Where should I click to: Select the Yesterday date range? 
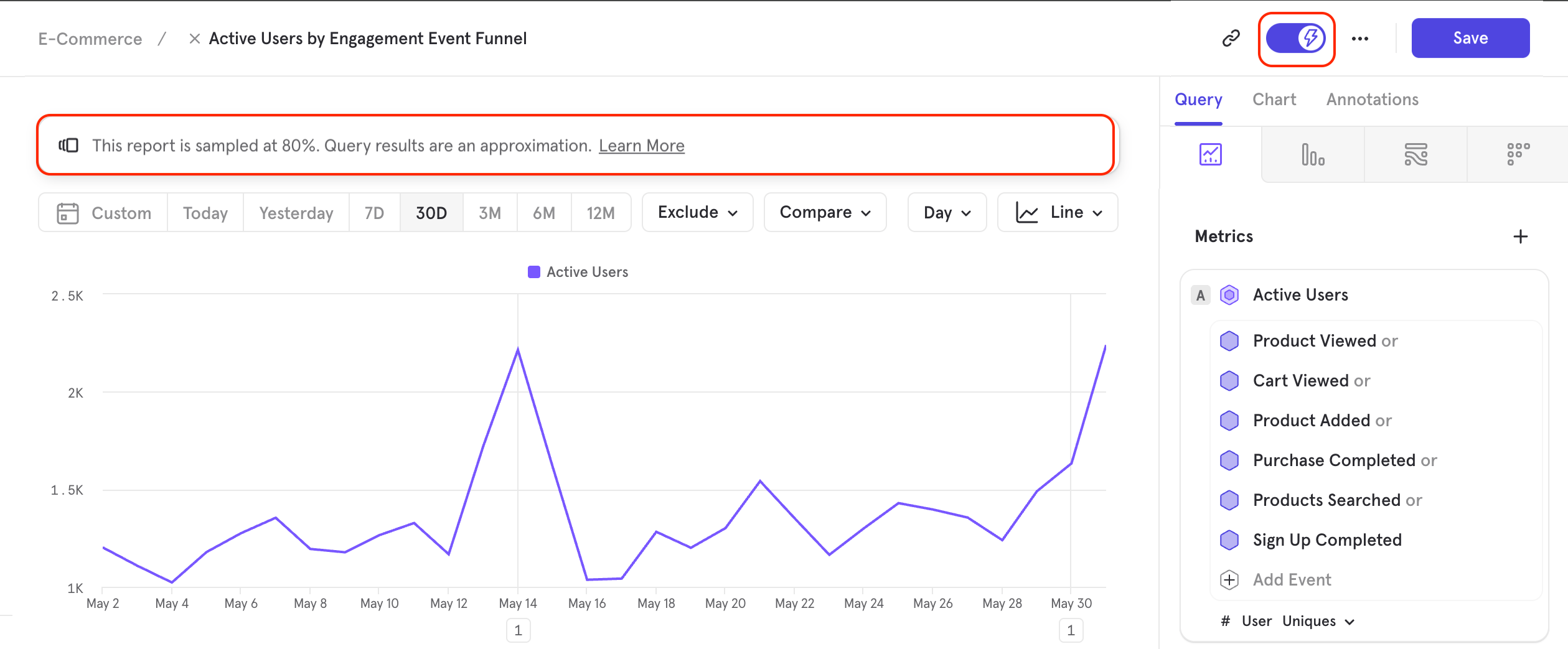pos(296,213)
